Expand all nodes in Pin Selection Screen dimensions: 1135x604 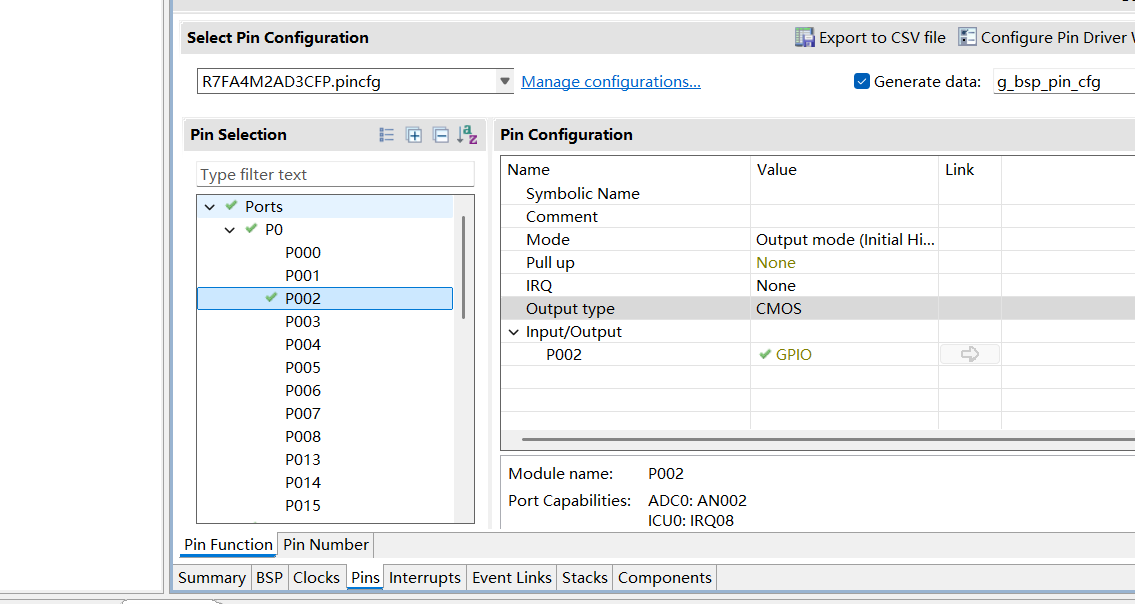click(413, 135)
